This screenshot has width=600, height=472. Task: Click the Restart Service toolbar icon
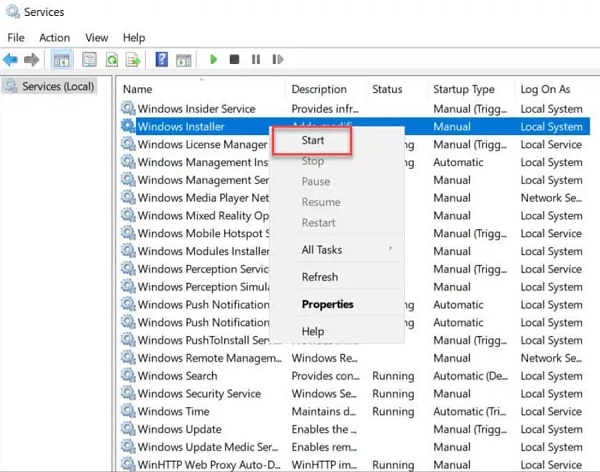278,59
